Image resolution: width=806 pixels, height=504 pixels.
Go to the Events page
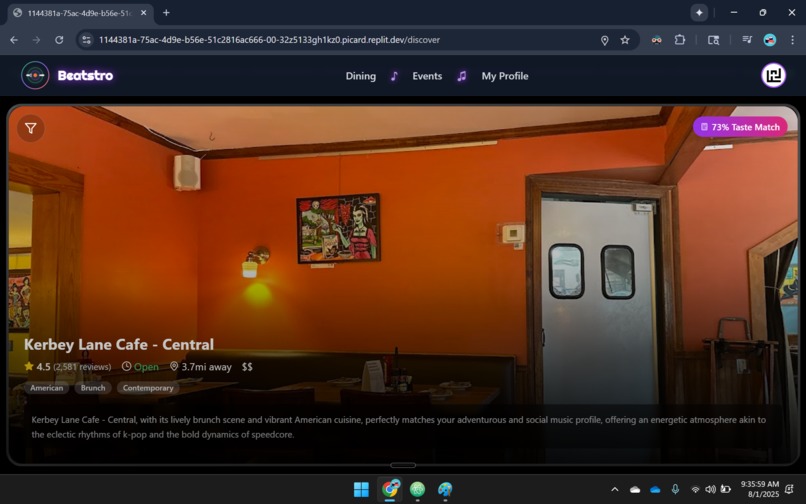tap(427, 76)
